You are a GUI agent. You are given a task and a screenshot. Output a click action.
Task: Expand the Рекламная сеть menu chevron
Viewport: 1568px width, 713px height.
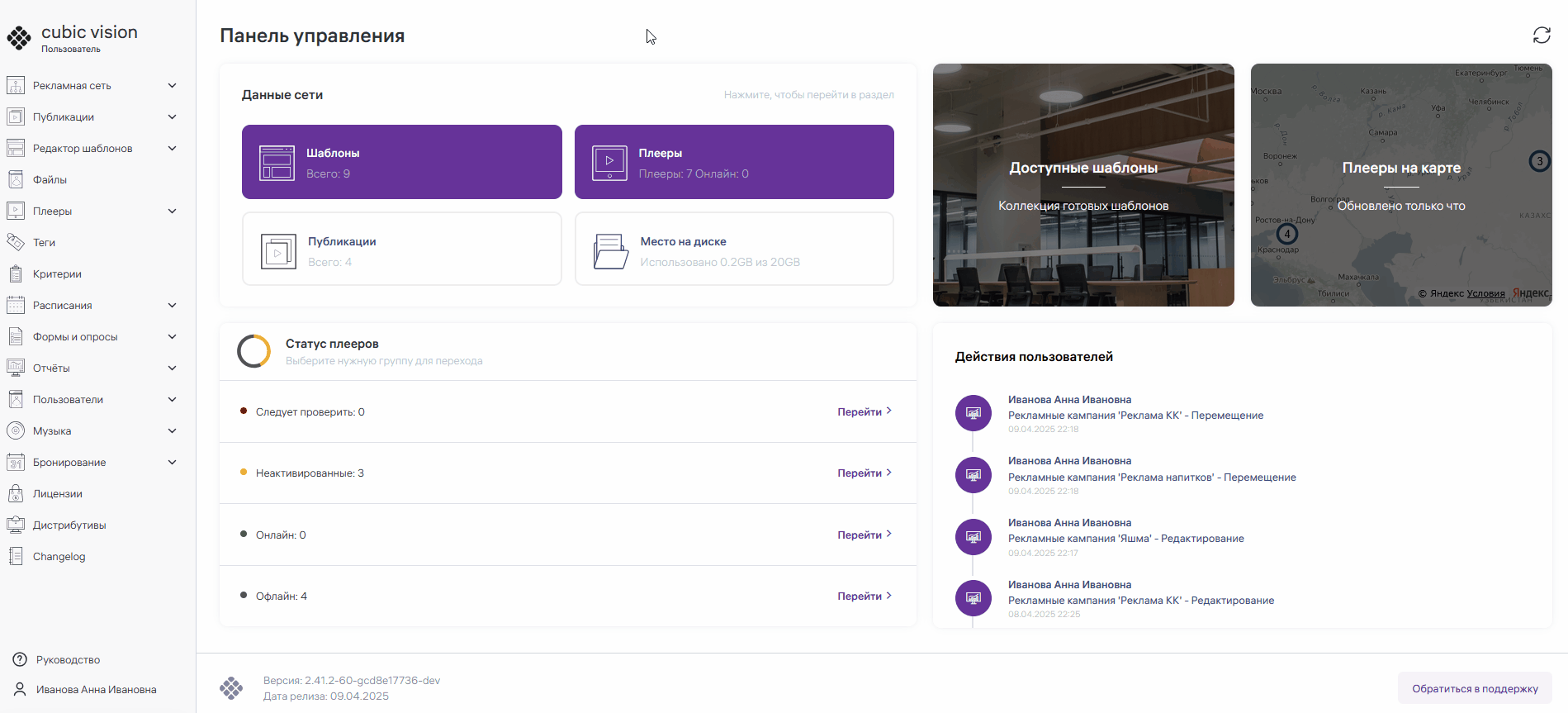click(172, 85)
